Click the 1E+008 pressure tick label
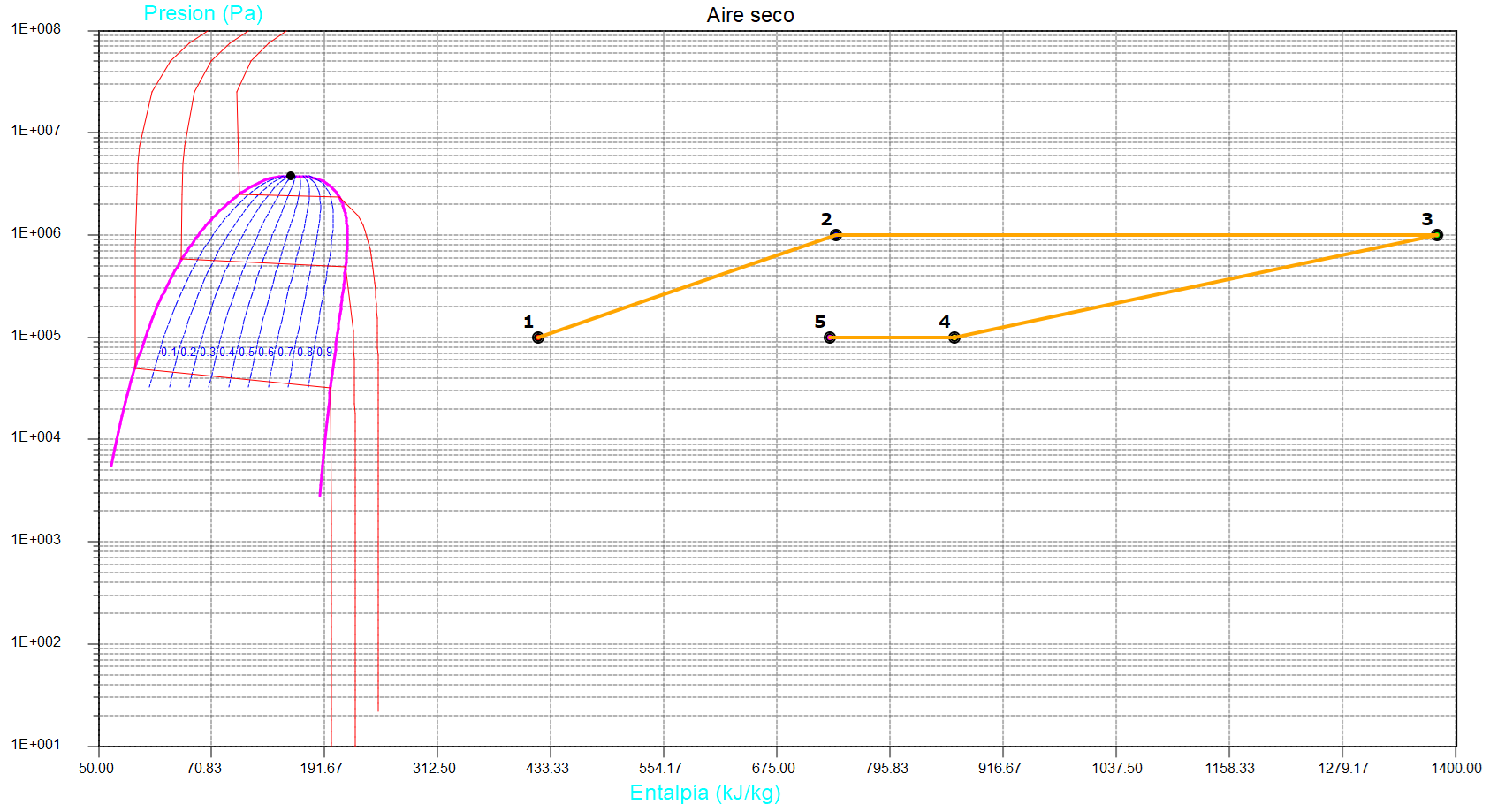Screen dimensions: 1490x812 36,29
